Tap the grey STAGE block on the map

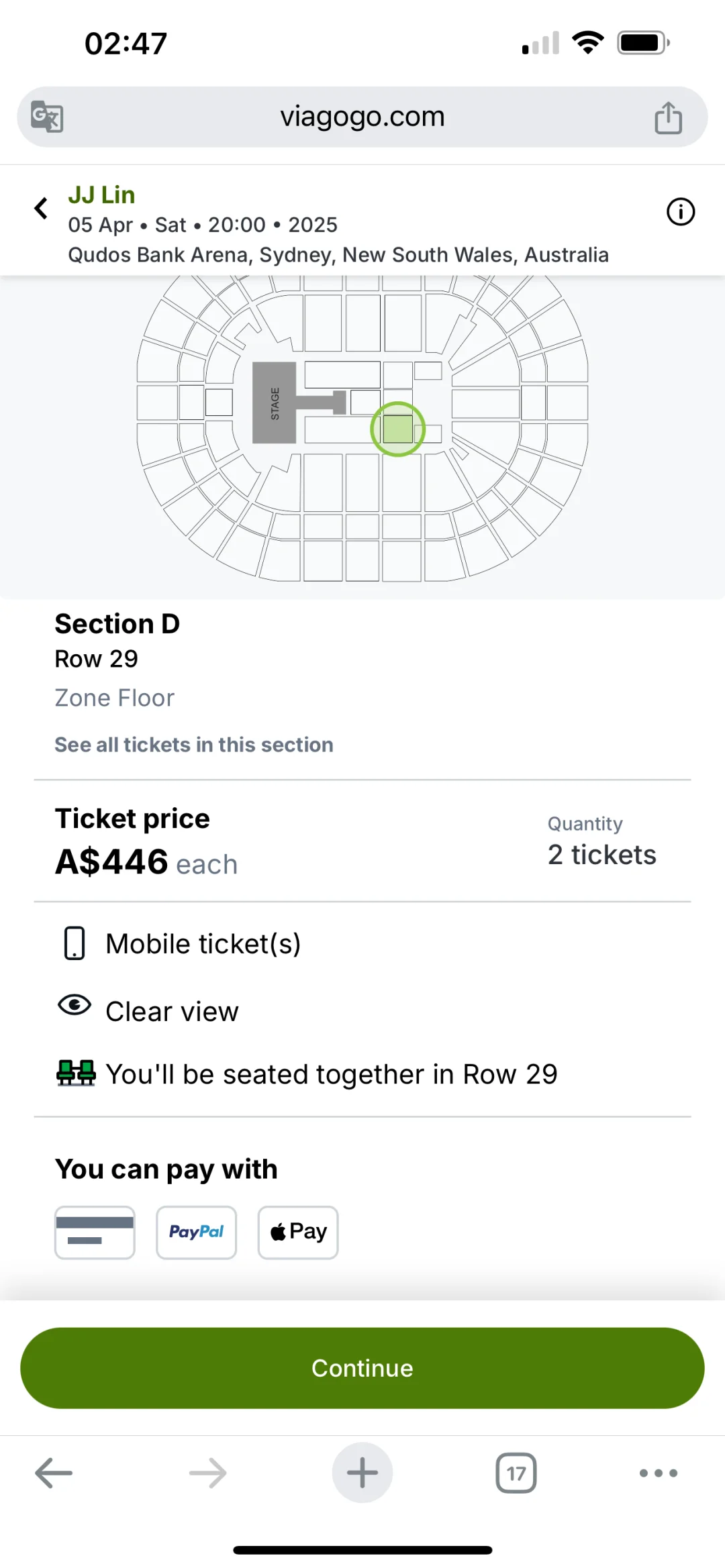pos(274,403)
